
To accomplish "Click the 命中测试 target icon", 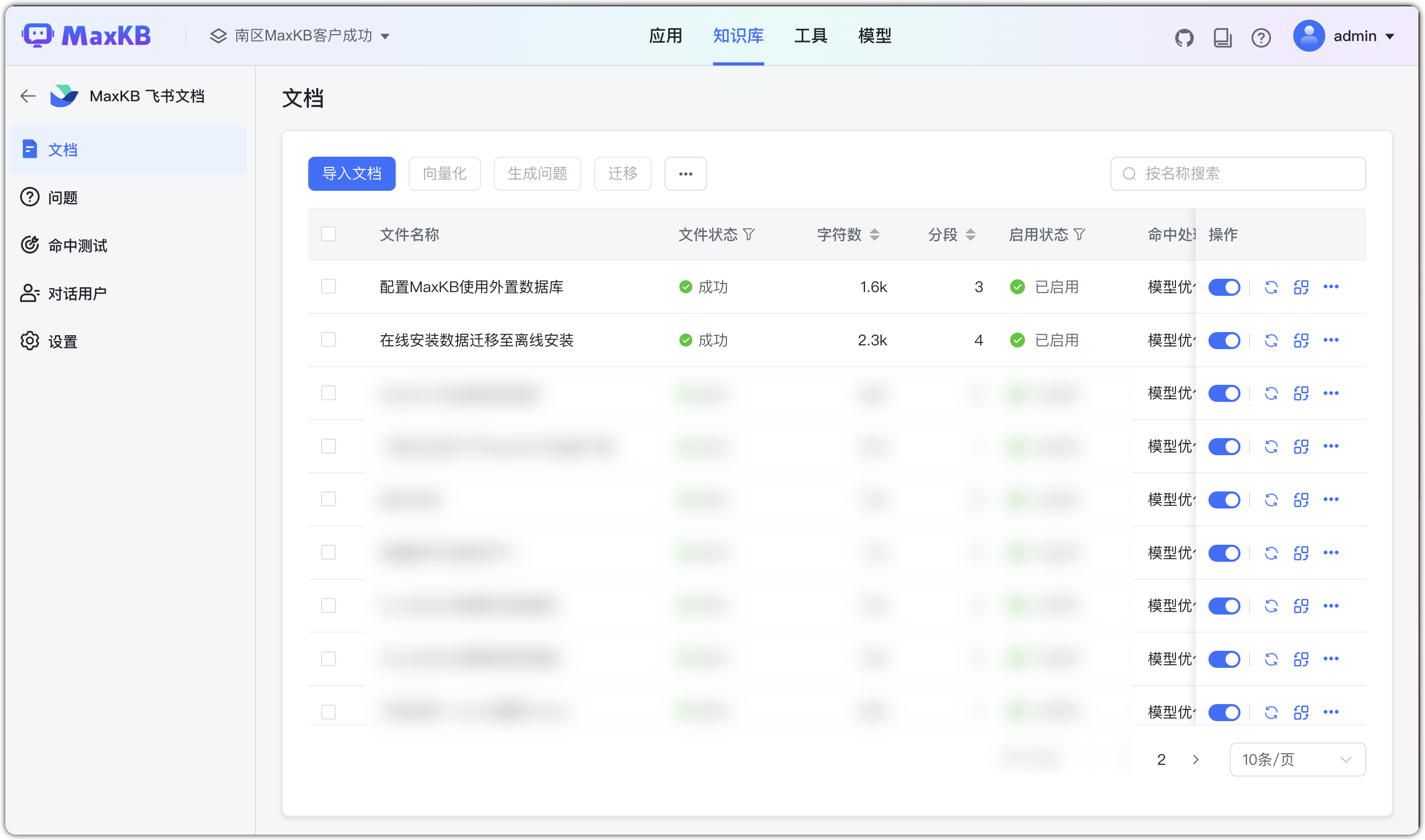I will point(29,245).
